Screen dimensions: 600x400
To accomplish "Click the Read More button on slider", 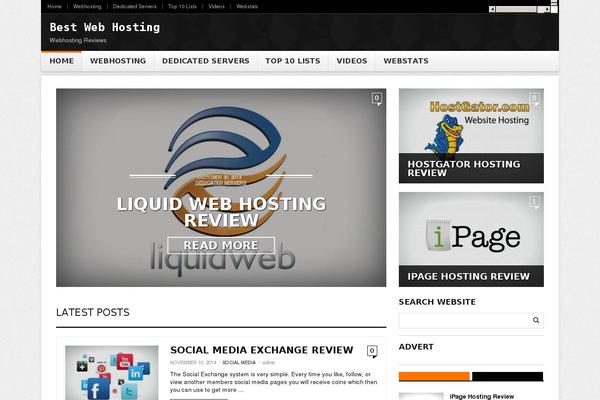I will (221, 245).
